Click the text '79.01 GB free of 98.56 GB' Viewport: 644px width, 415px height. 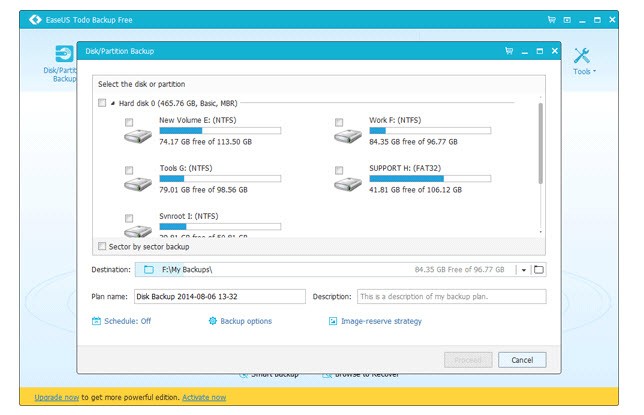tap(203, 190)
